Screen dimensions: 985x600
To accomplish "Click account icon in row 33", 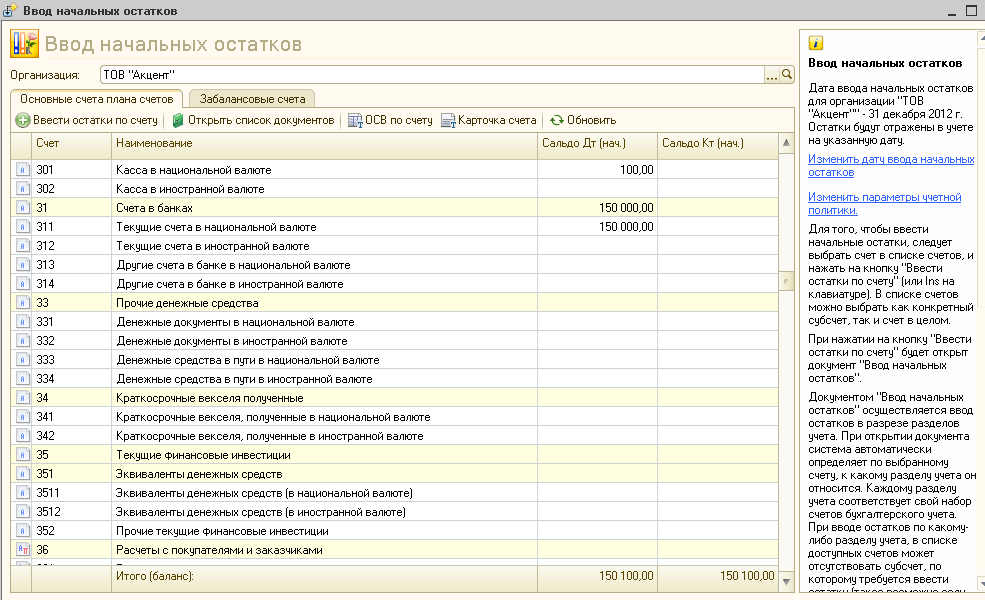I will click(x=23, y=303).
